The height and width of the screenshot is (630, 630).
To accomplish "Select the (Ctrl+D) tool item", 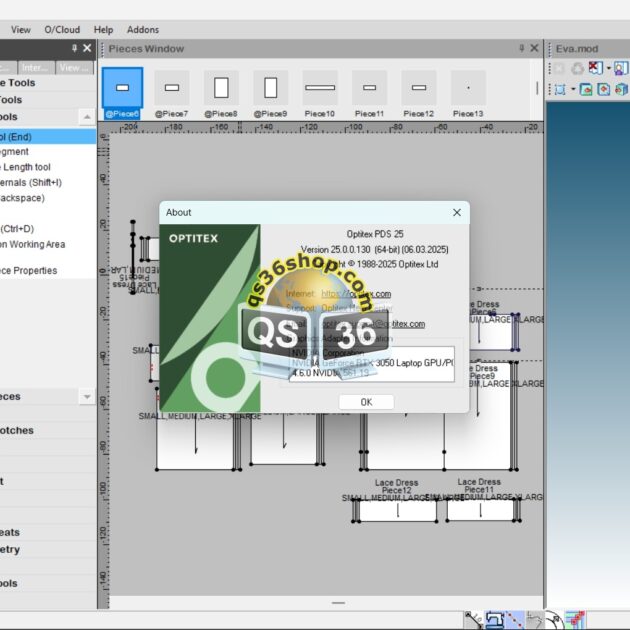I will tap(48, 229).
